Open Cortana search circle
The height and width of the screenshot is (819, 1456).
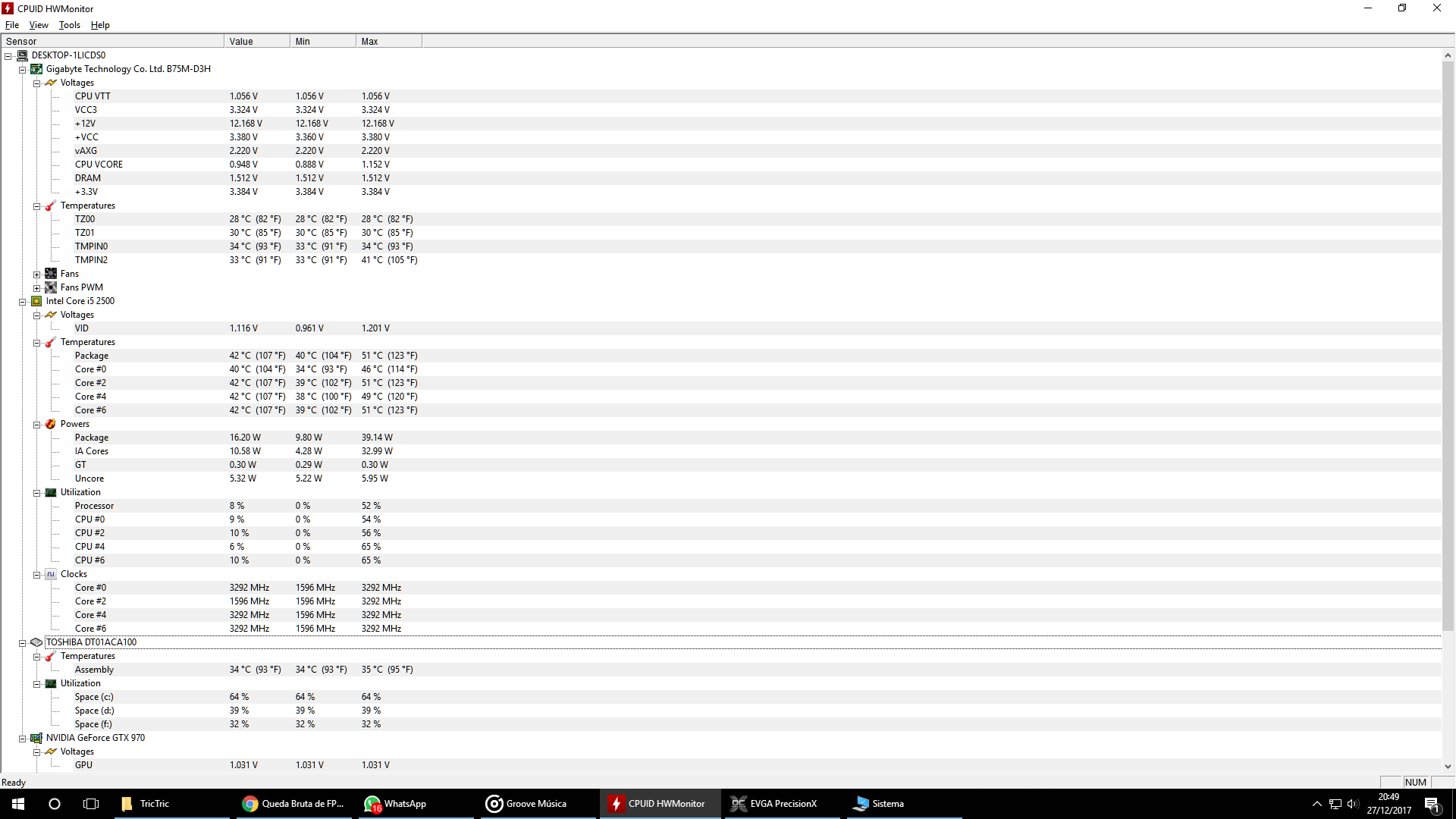(55, 804)
